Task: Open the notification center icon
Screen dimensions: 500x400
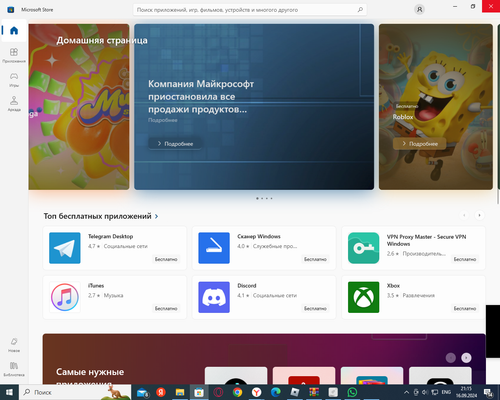Action: tap(488, 393)
